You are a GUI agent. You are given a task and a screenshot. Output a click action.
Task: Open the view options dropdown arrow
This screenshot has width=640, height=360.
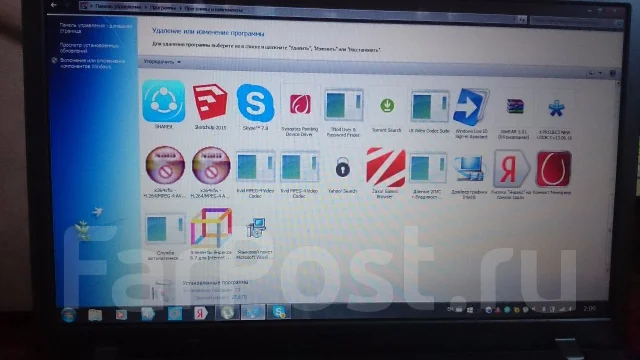point(600,73)
